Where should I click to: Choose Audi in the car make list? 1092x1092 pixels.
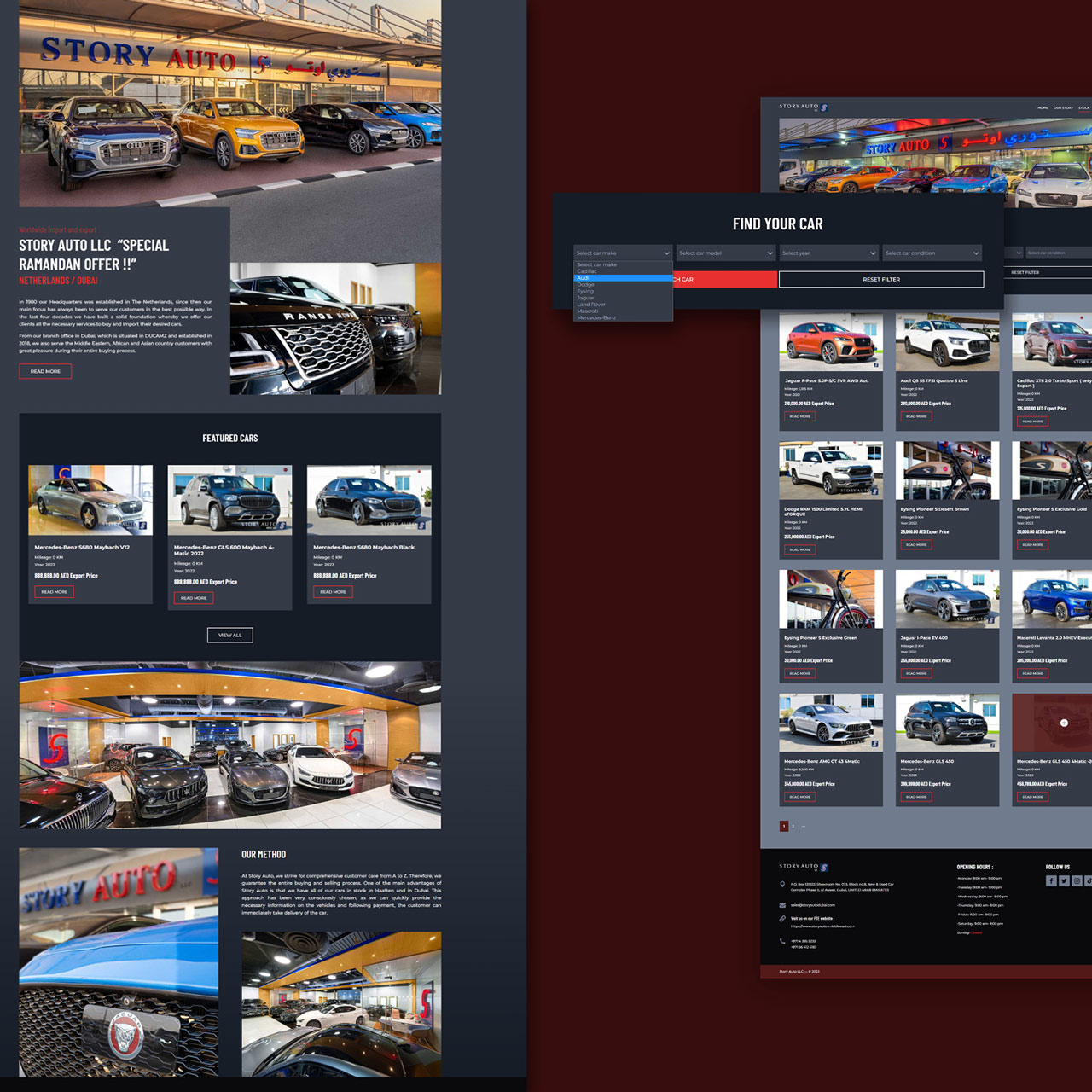(x=623, y=278)
